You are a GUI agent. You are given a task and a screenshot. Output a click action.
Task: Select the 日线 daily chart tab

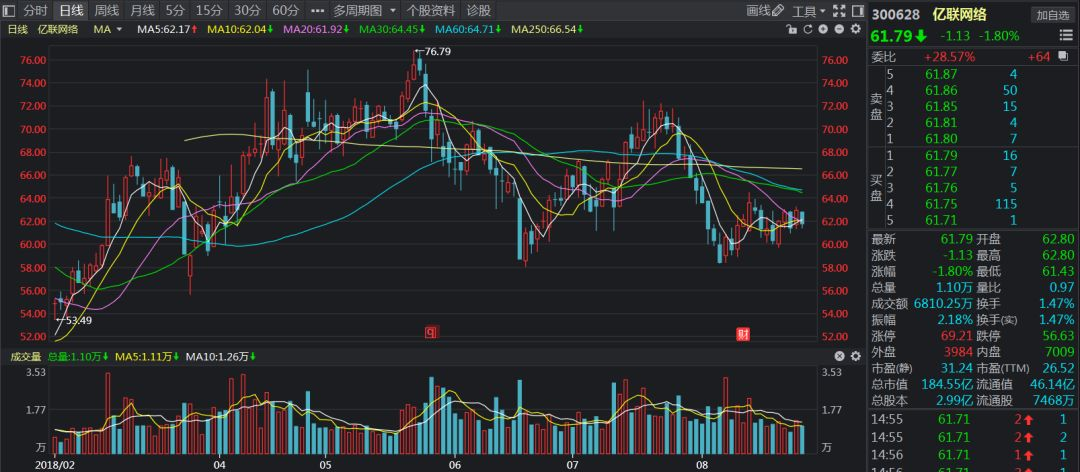pos(71,10)
